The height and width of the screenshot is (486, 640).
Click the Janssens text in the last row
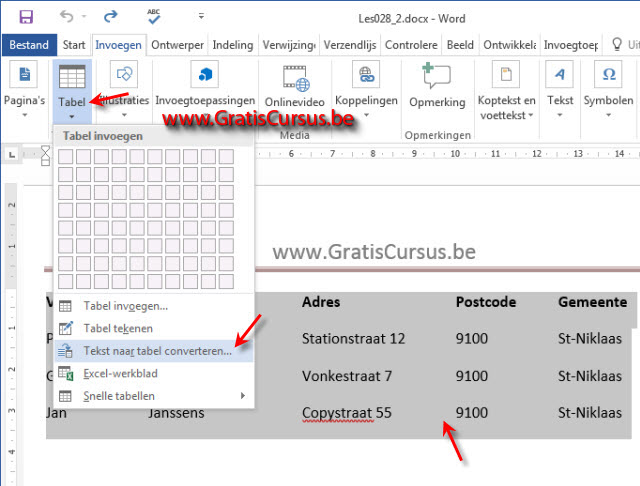[176, 414]
